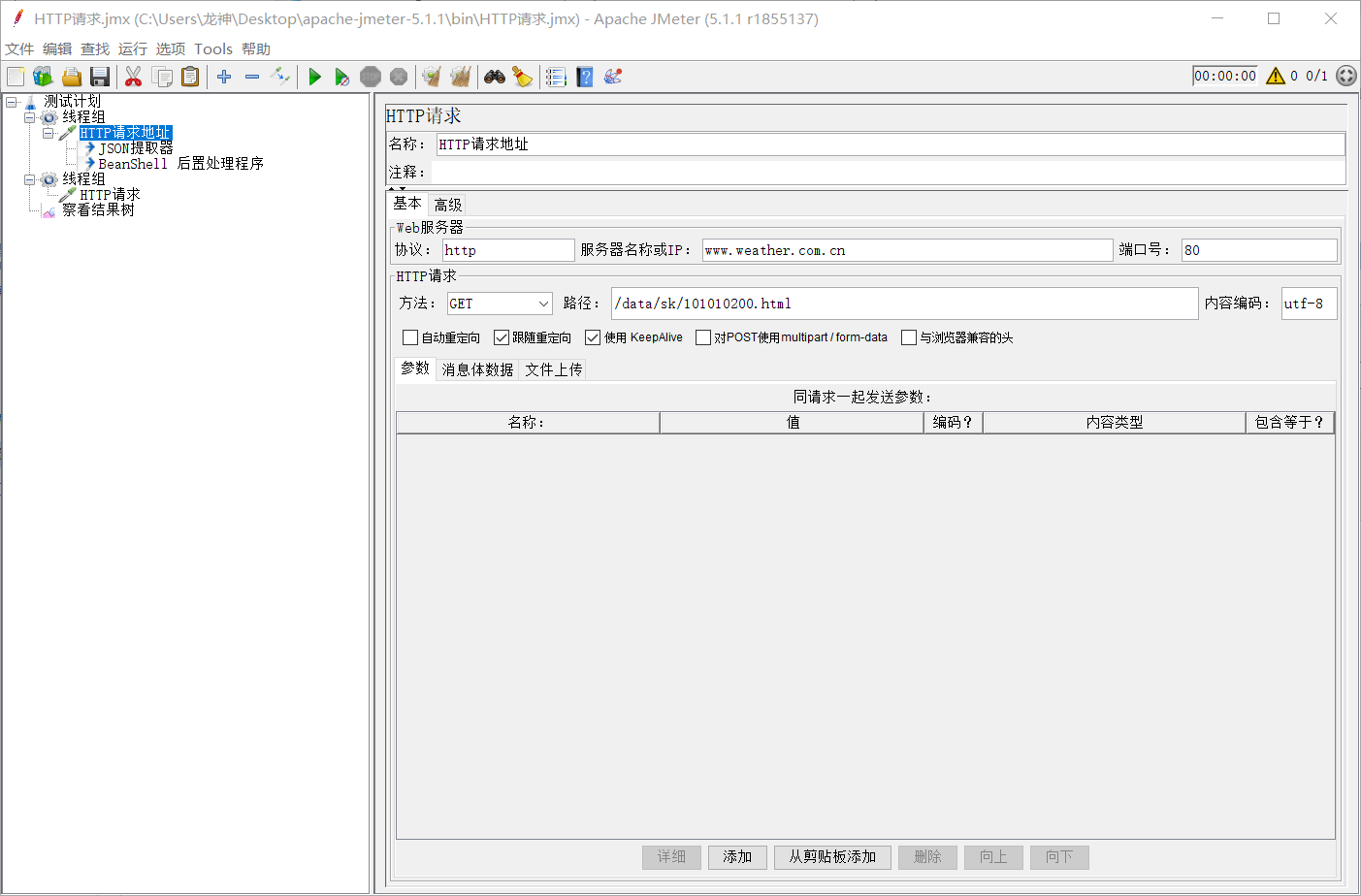The width and height of the screenshot is (1361, 896).
Task: Clear results with the single-broom gear icon
Action: coord(432,77)
